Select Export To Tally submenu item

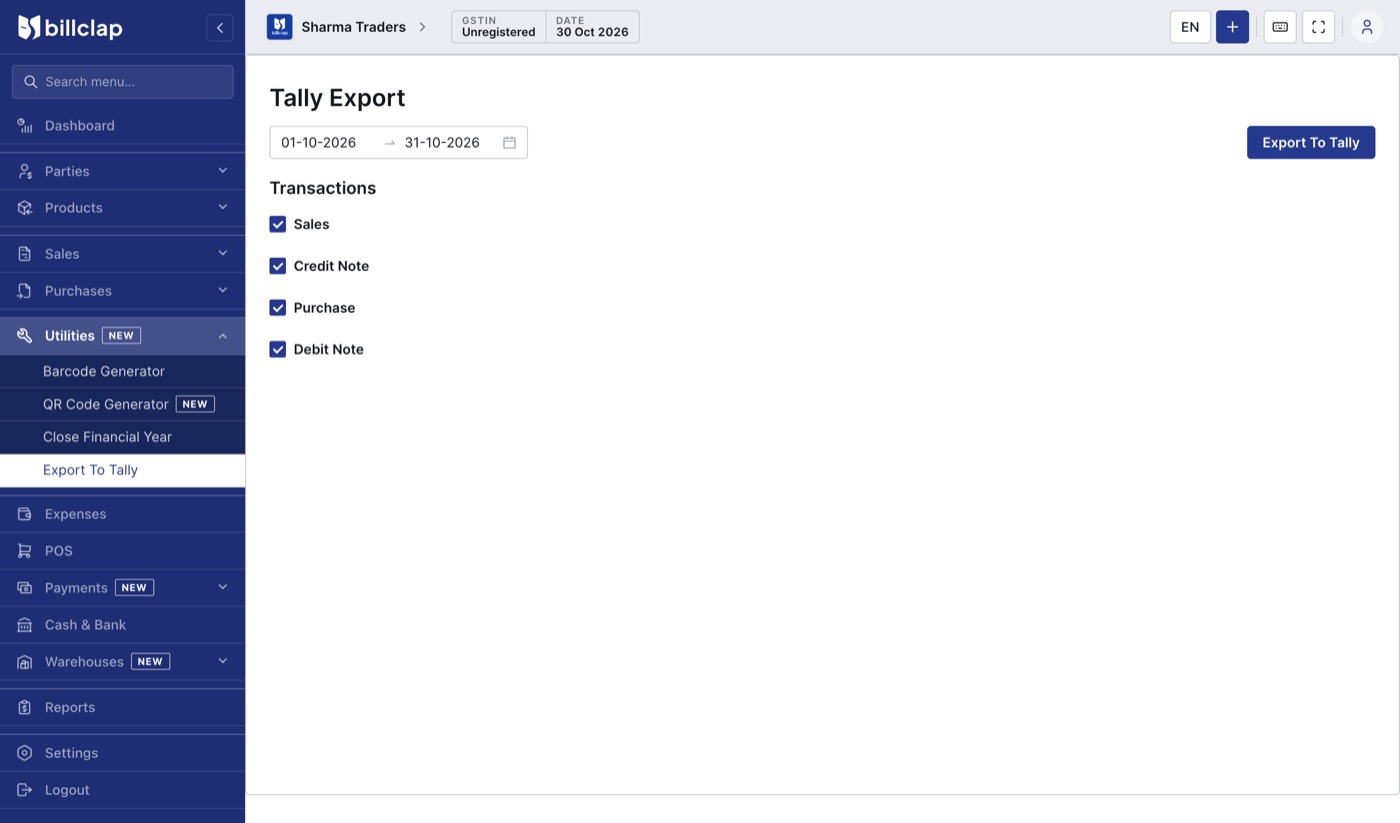(x=122, y=470)
